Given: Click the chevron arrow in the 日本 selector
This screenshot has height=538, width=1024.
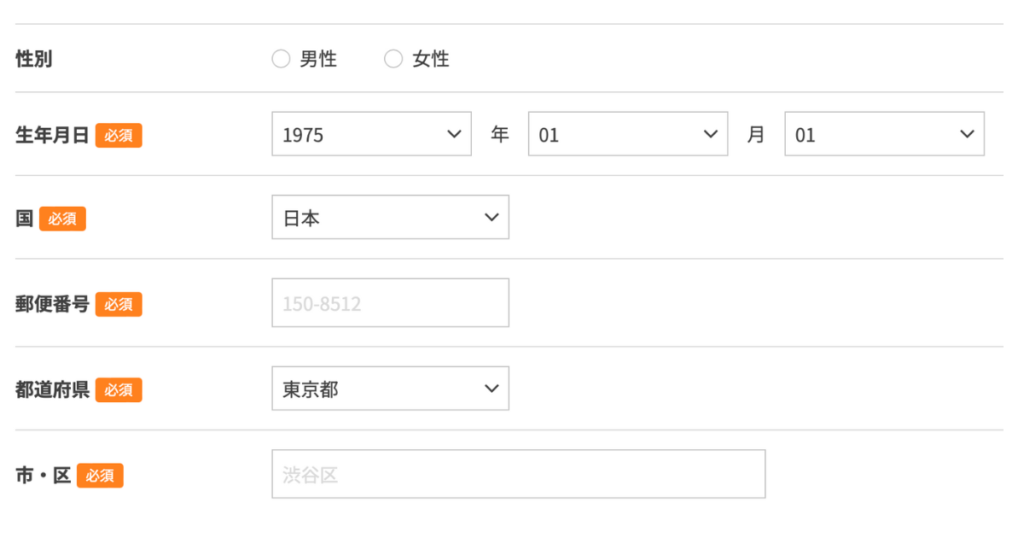Looking at the screenshot, I should click(x=492, y=217).
